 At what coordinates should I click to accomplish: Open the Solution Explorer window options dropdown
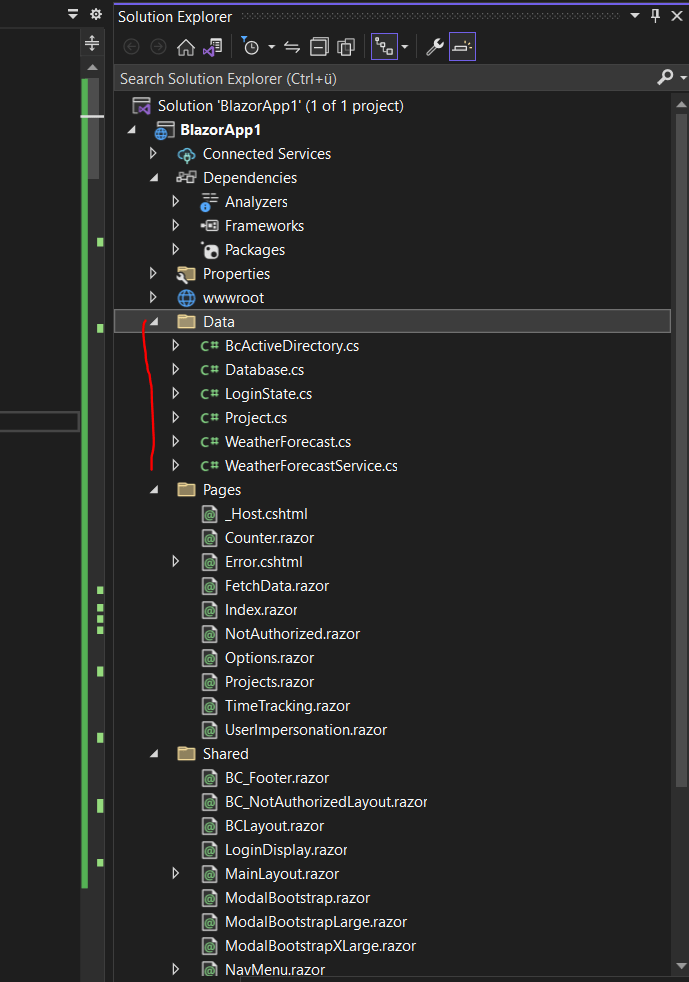pyautogui.click(x=634, y=16)
